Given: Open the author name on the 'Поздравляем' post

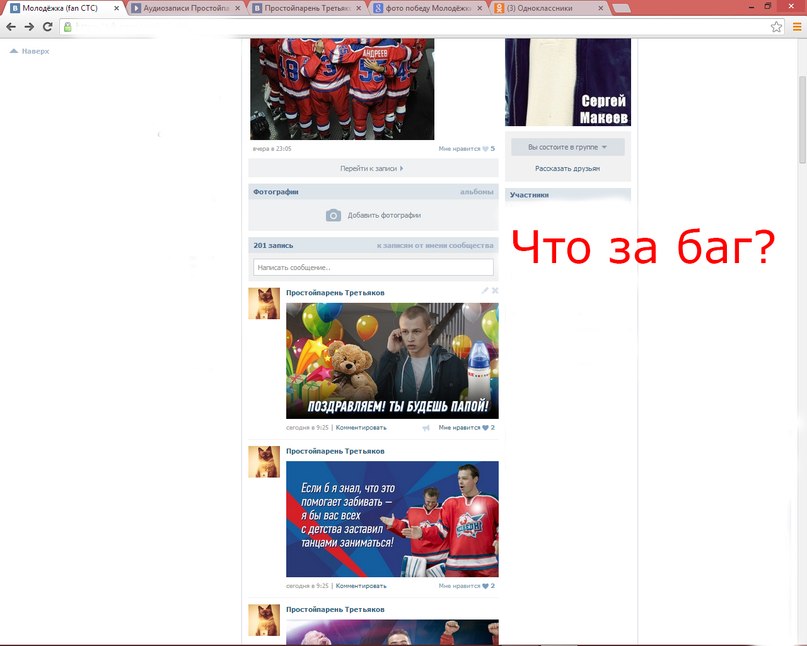Looking at the screenshot, I should [x=335, y=292].
